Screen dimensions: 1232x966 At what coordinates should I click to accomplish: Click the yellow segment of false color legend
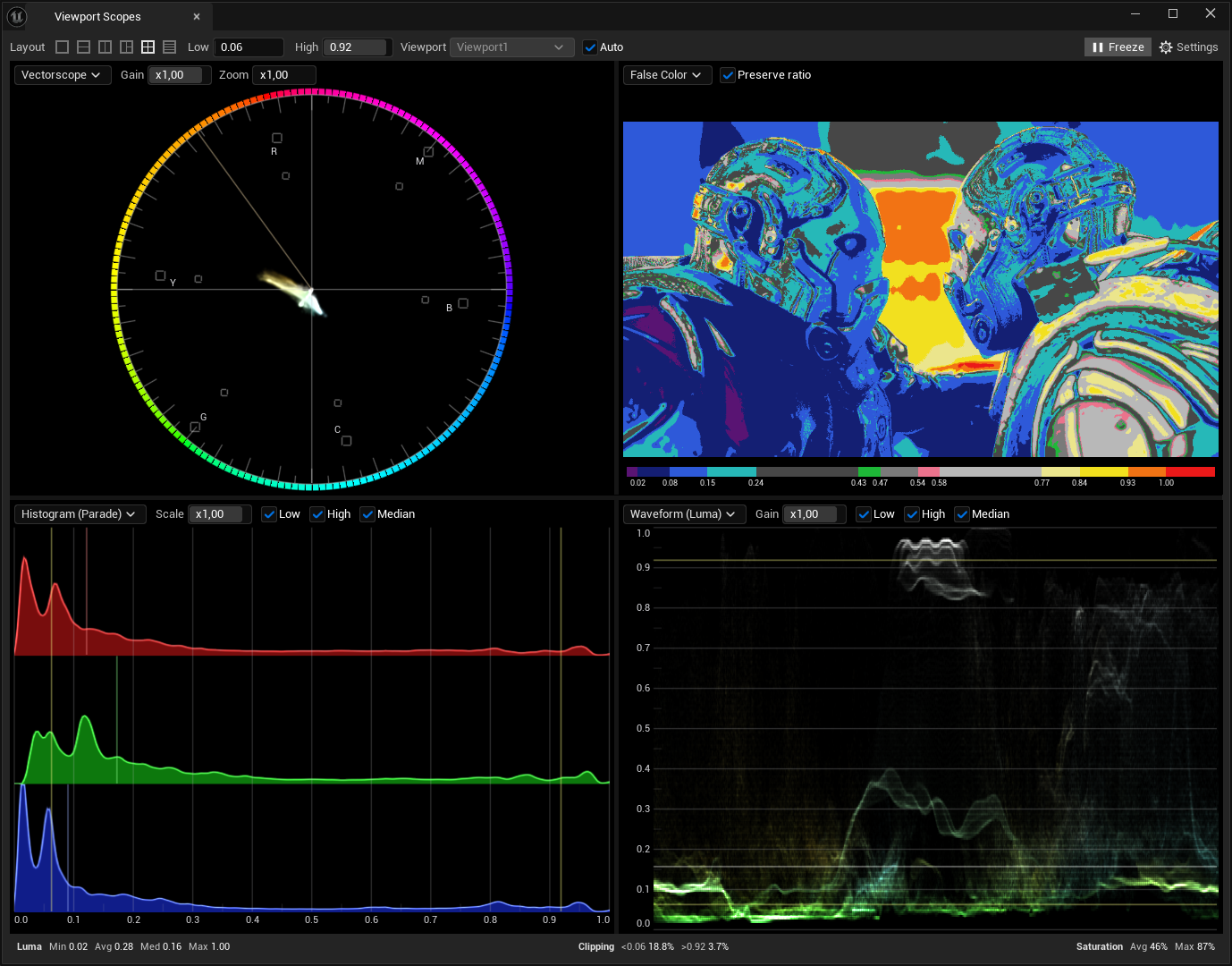pyautogui.click(x=1103, y=471)
